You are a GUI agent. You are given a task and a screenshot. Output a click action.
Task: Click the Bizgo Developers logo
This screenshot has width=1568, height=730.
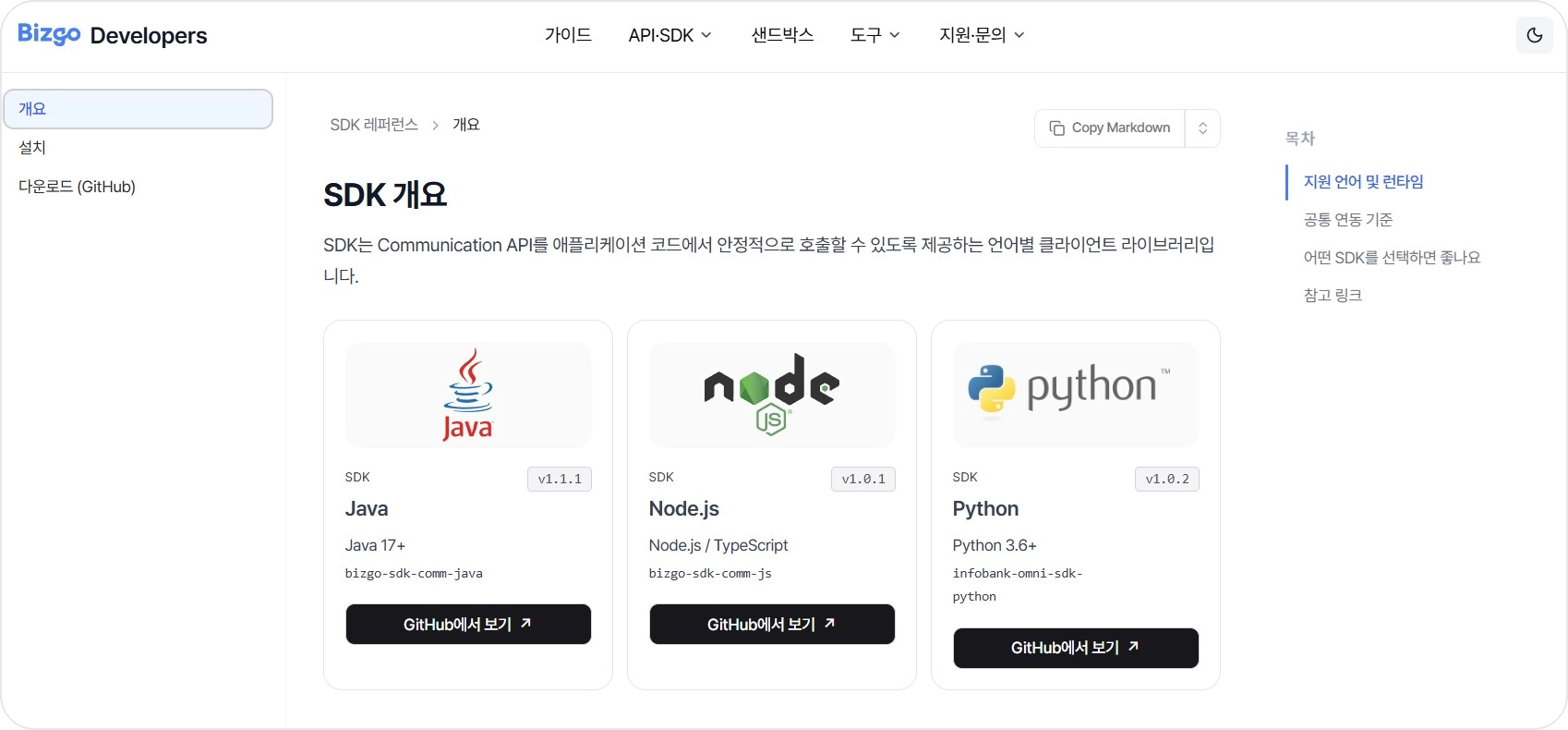[113, 35]
